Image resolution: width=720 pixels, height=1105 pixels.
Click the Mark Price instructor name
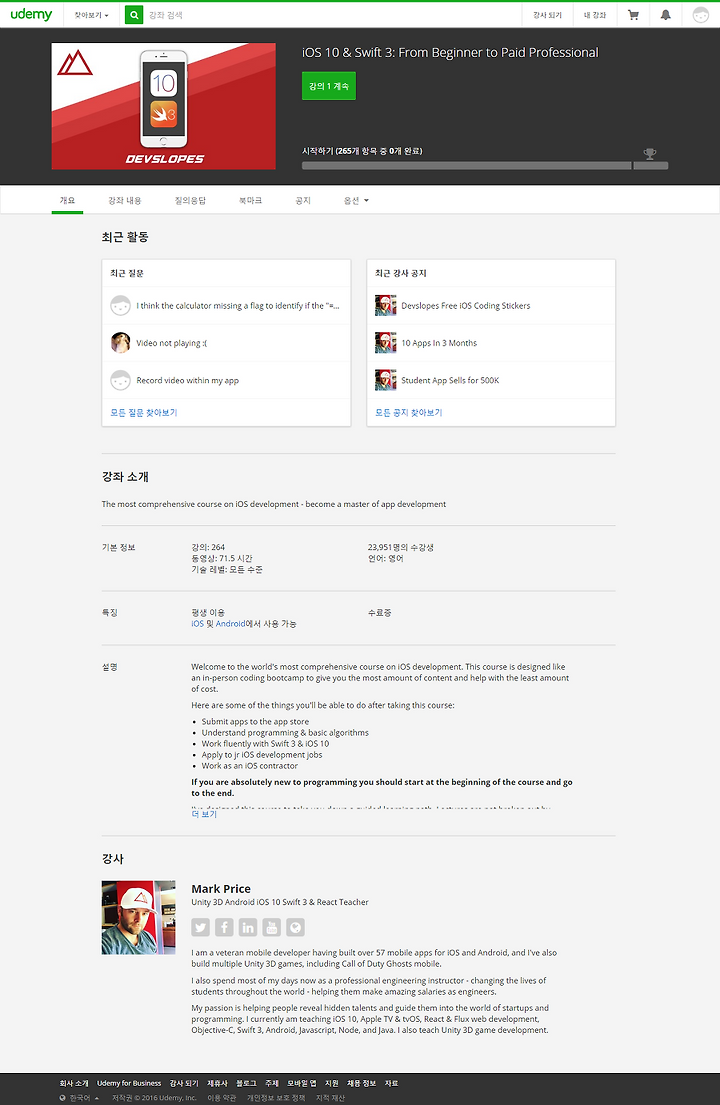221,889
